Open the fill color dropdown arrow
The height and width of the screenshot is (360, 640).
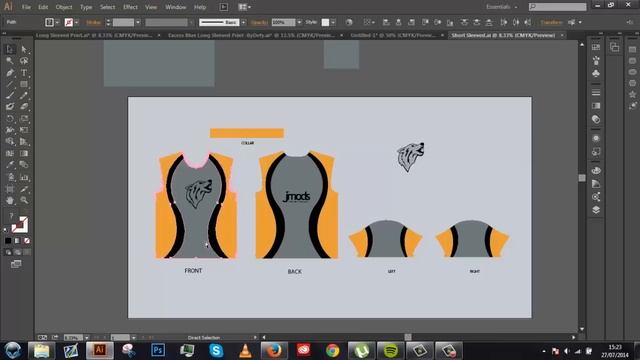coord(57,22)
